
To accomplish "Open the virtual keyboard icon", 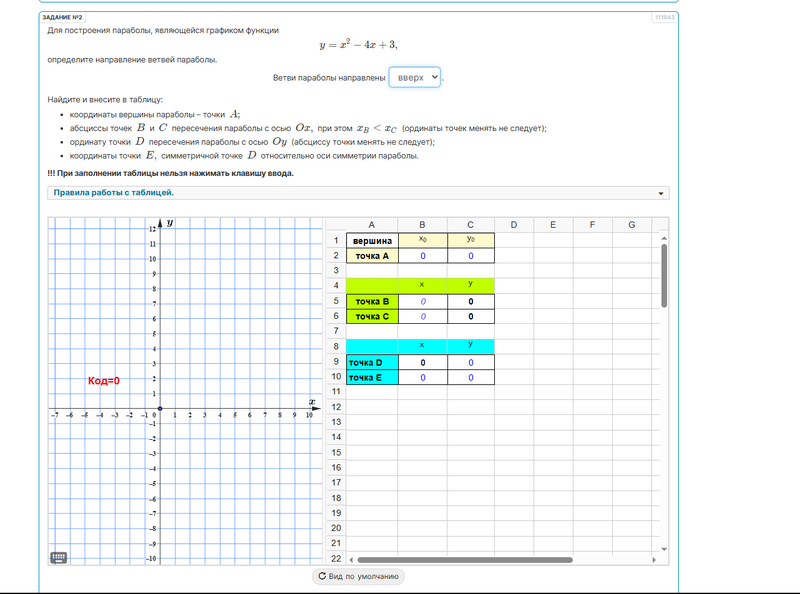I will coord(58,557).
